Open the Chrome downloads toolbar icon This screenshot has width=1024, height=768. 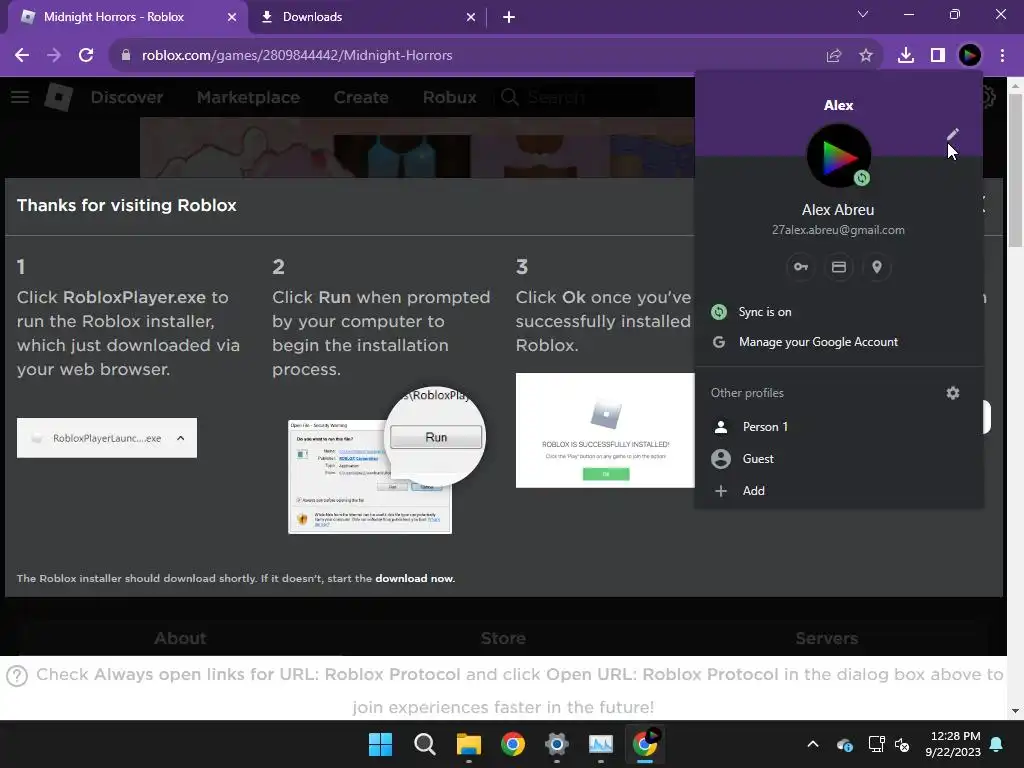[906, 56]
